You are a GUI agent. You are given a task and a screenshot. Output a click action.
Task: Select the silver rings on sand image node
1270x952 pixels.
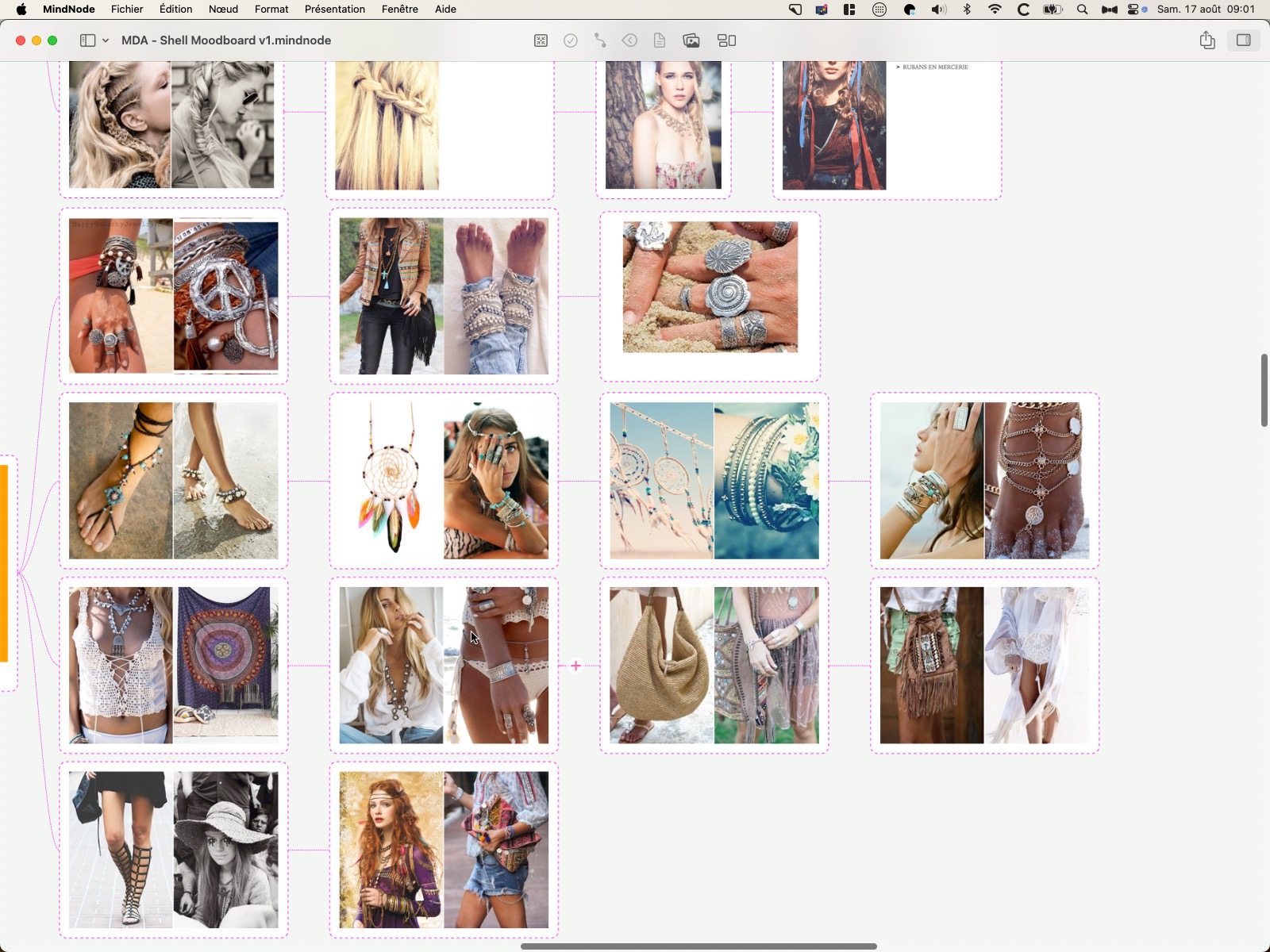pos(710,287)
